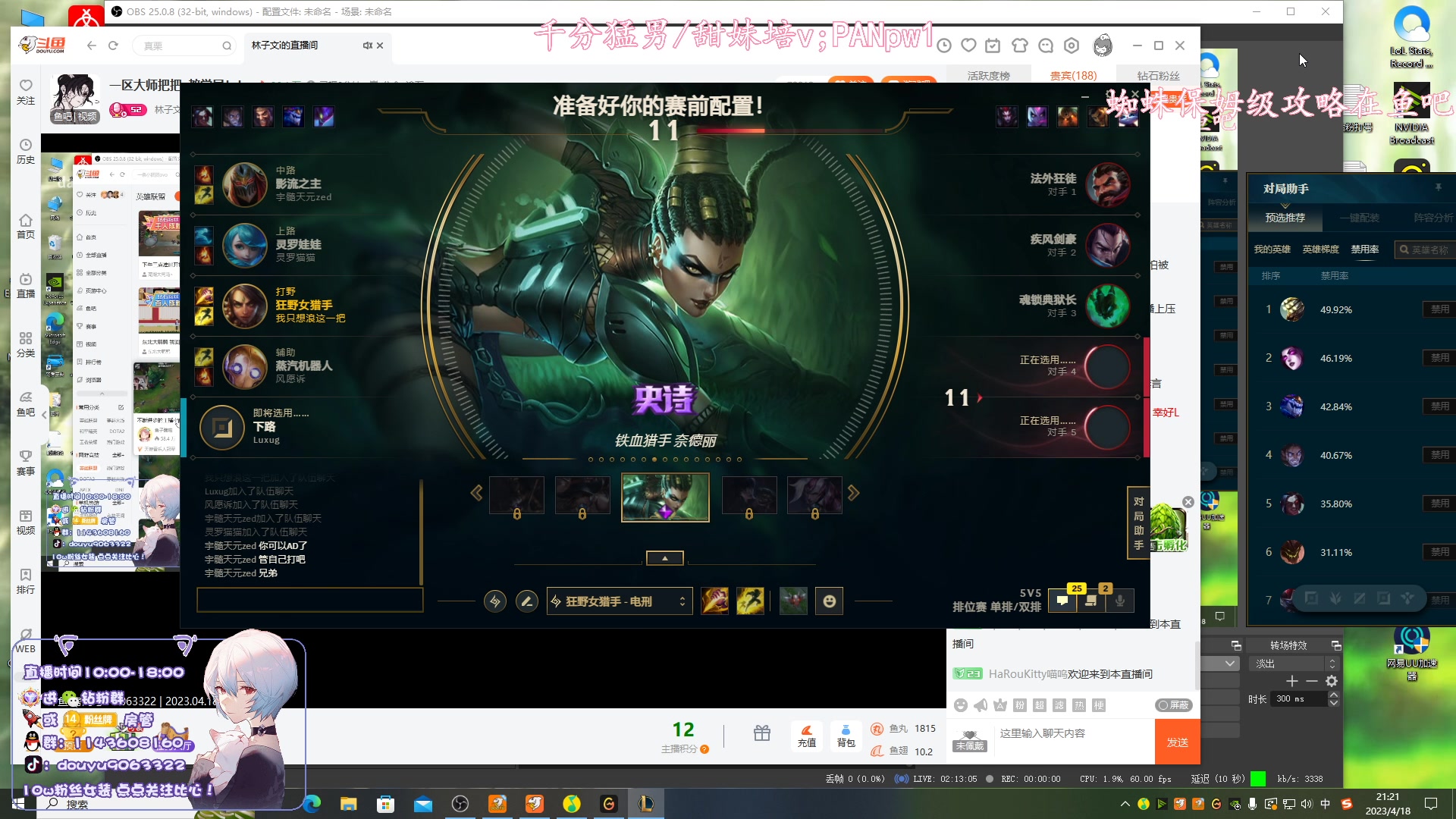This screenshot has height=819, width=1456.
Task: Click 禁用 button for first ranked champion
Action: click(x=1439, y=309)
